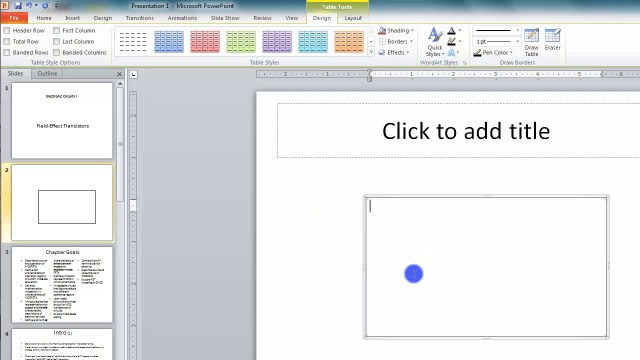The width and height of the screenshot is (640, 360).
Task: Click the Redo icon in quick access toolbar
Action: coord(45,6)
